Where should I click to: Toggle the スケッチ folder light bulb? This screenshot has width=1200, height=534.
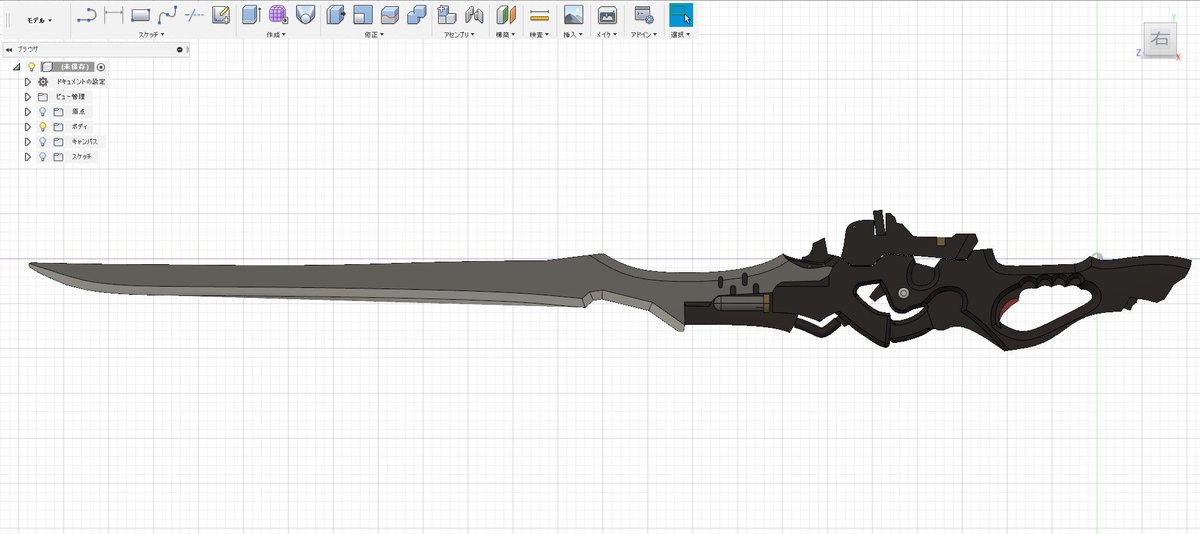pos(43,157)
